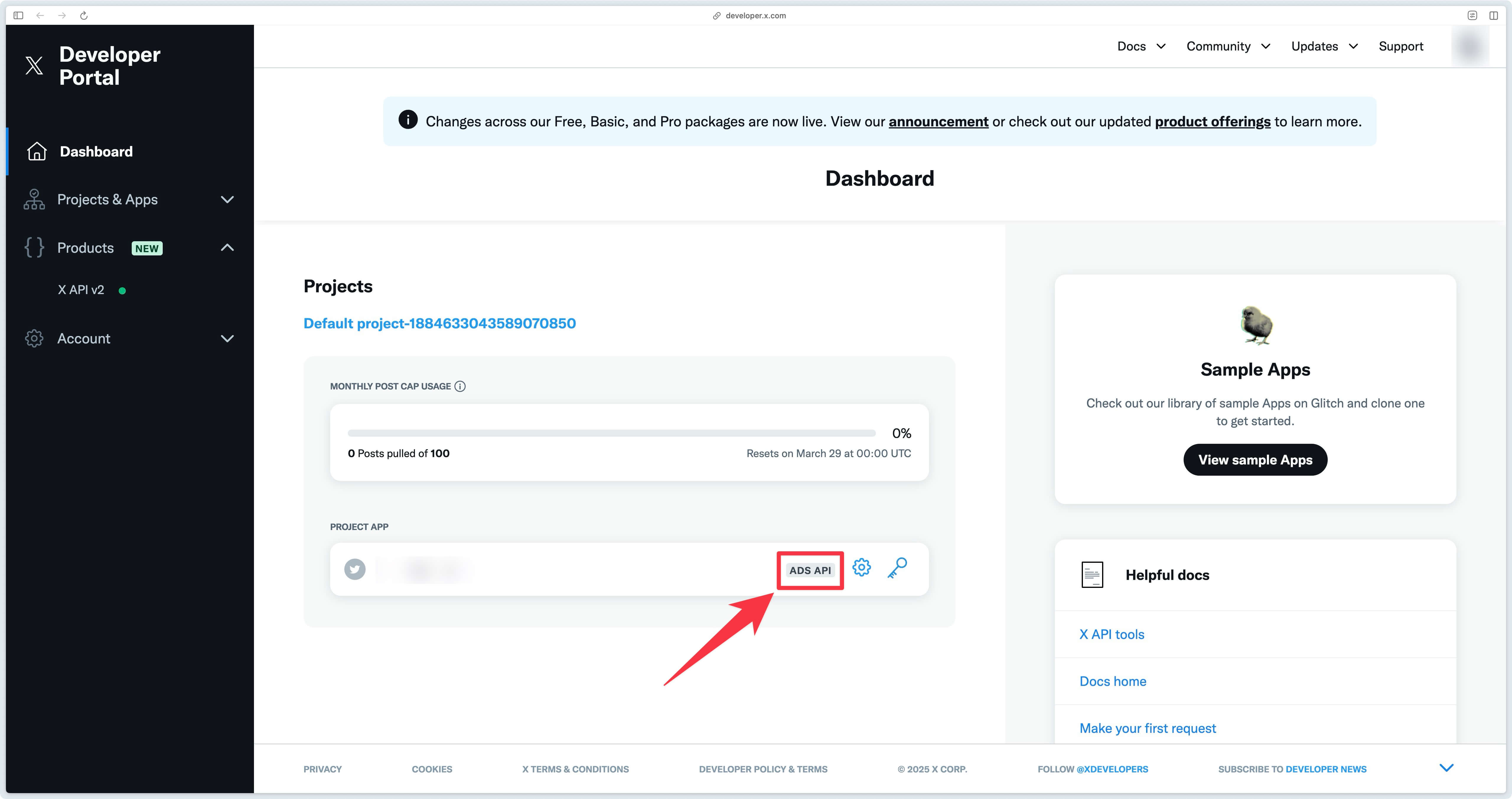Click X Terms & Conditions footer link

(x=575, y=769)
